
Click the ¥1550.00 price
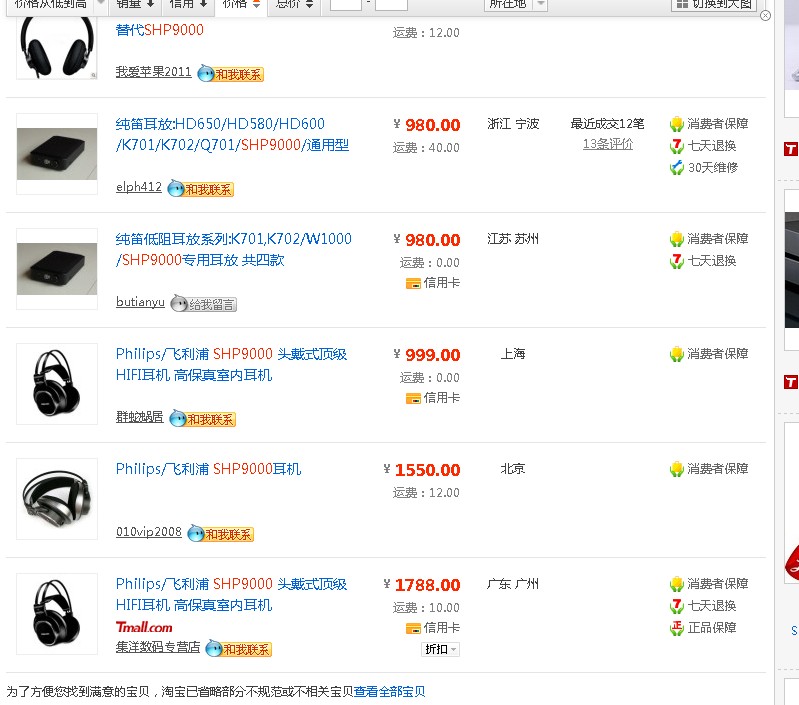coord(422,470)
